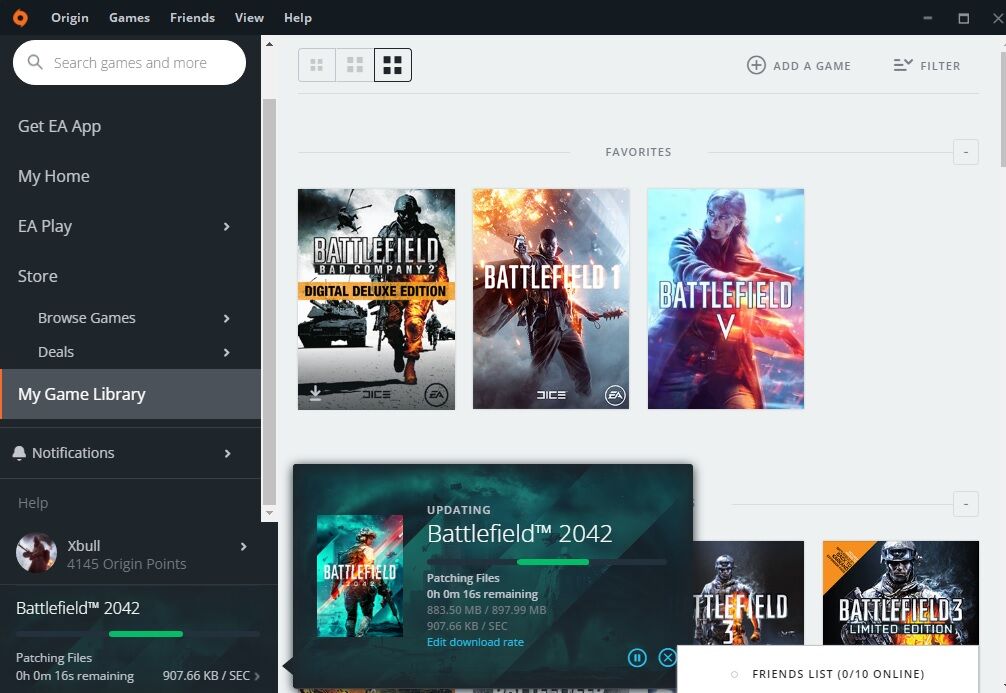Click the popup update progress bar

547,562
